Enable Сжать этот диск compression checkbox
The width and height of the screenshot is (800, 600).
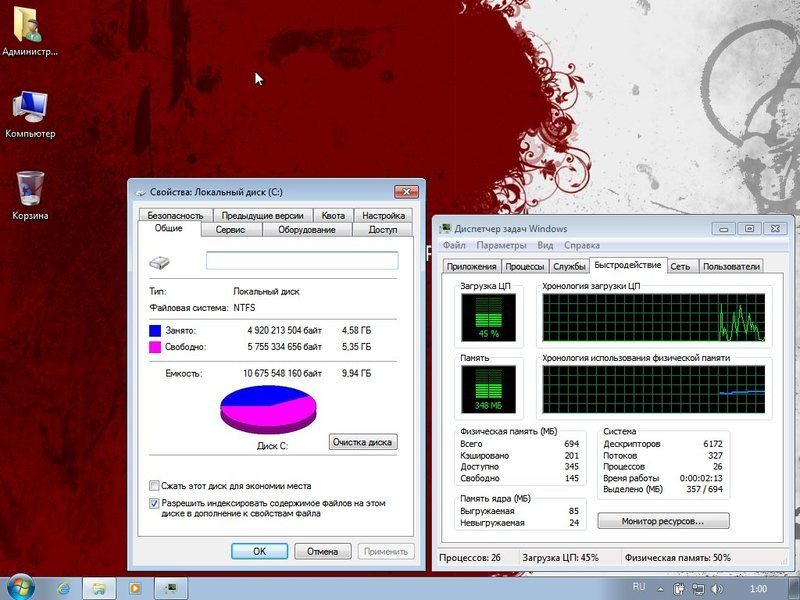click(154, 485)
